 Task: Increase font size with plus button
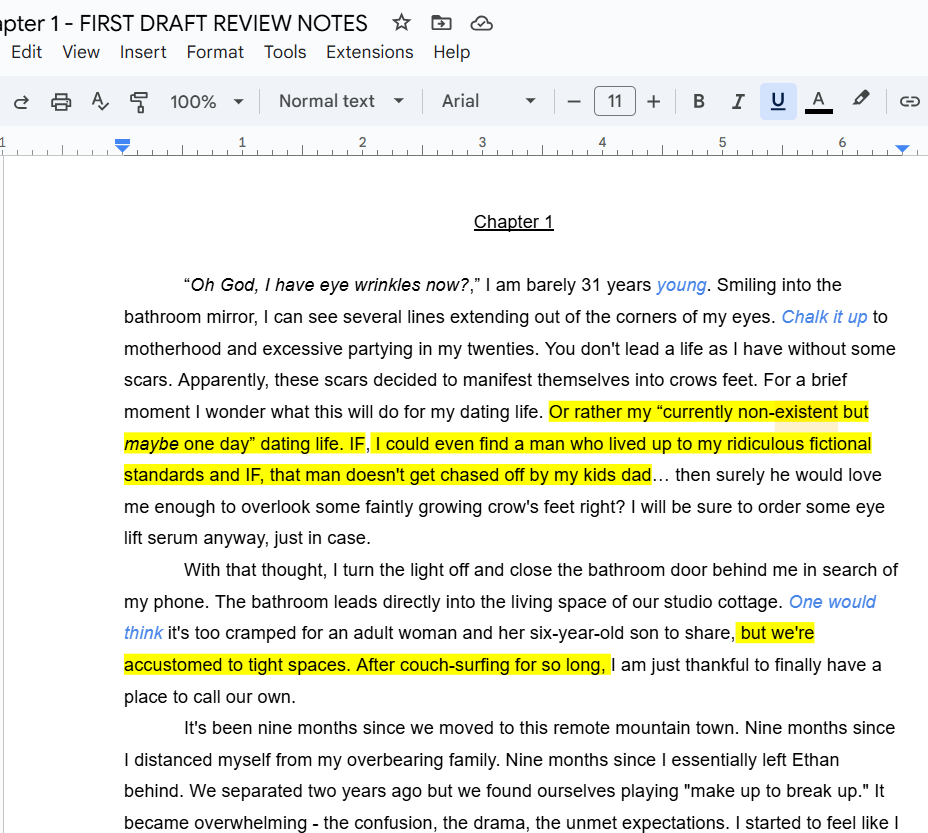[x=654, y=101]
